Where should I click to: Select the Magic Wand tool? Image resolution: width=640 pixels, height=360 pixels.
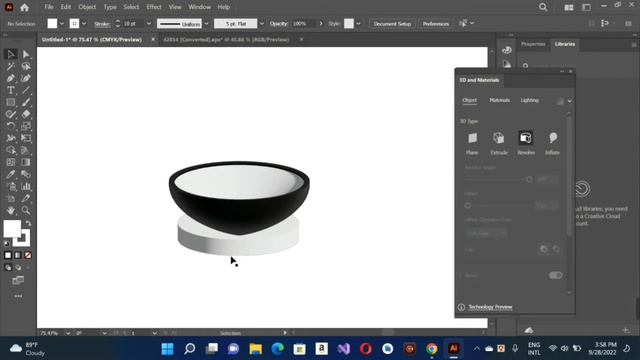pyautogui.click(x=11, y=66)
